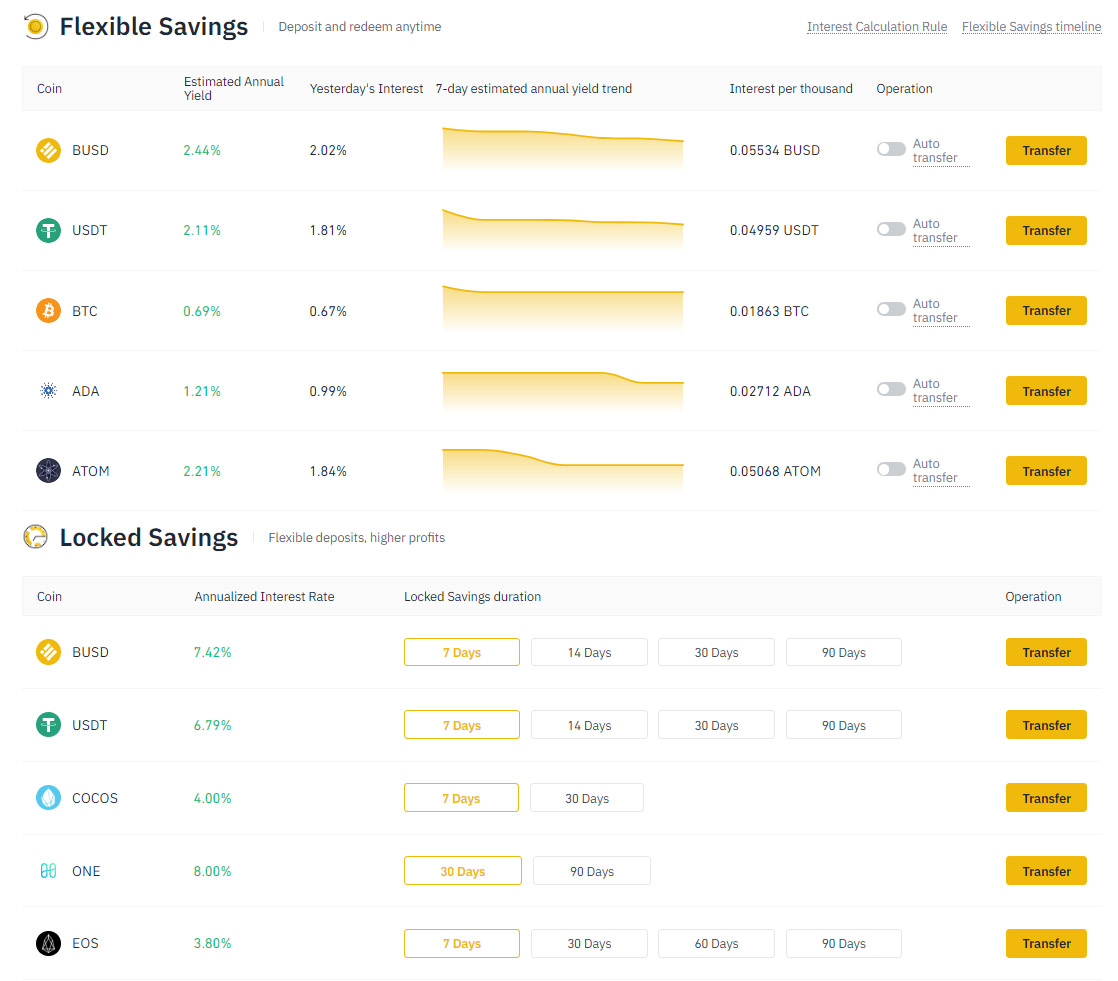Click Transfer for COCOS
The height and width of the screenshot is (981, 1118).
pos(1046,798)
